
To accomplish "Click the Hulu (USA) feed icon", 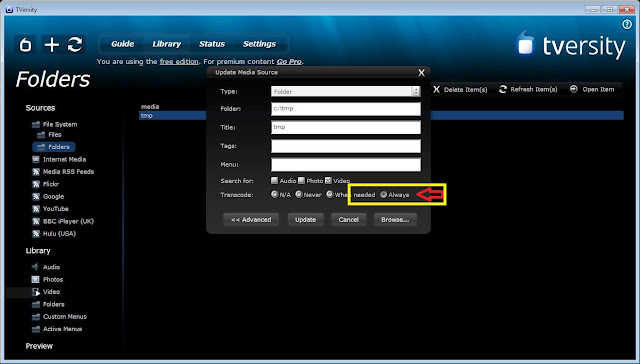I will pyautogui.click(x=36, y=234).
